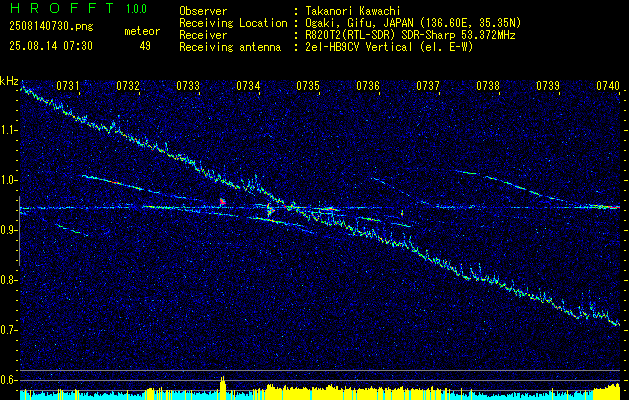Viewport: 629px width, 400px height.
Task: Click the meteor count value 49
Action: click(x=145, y=46)
